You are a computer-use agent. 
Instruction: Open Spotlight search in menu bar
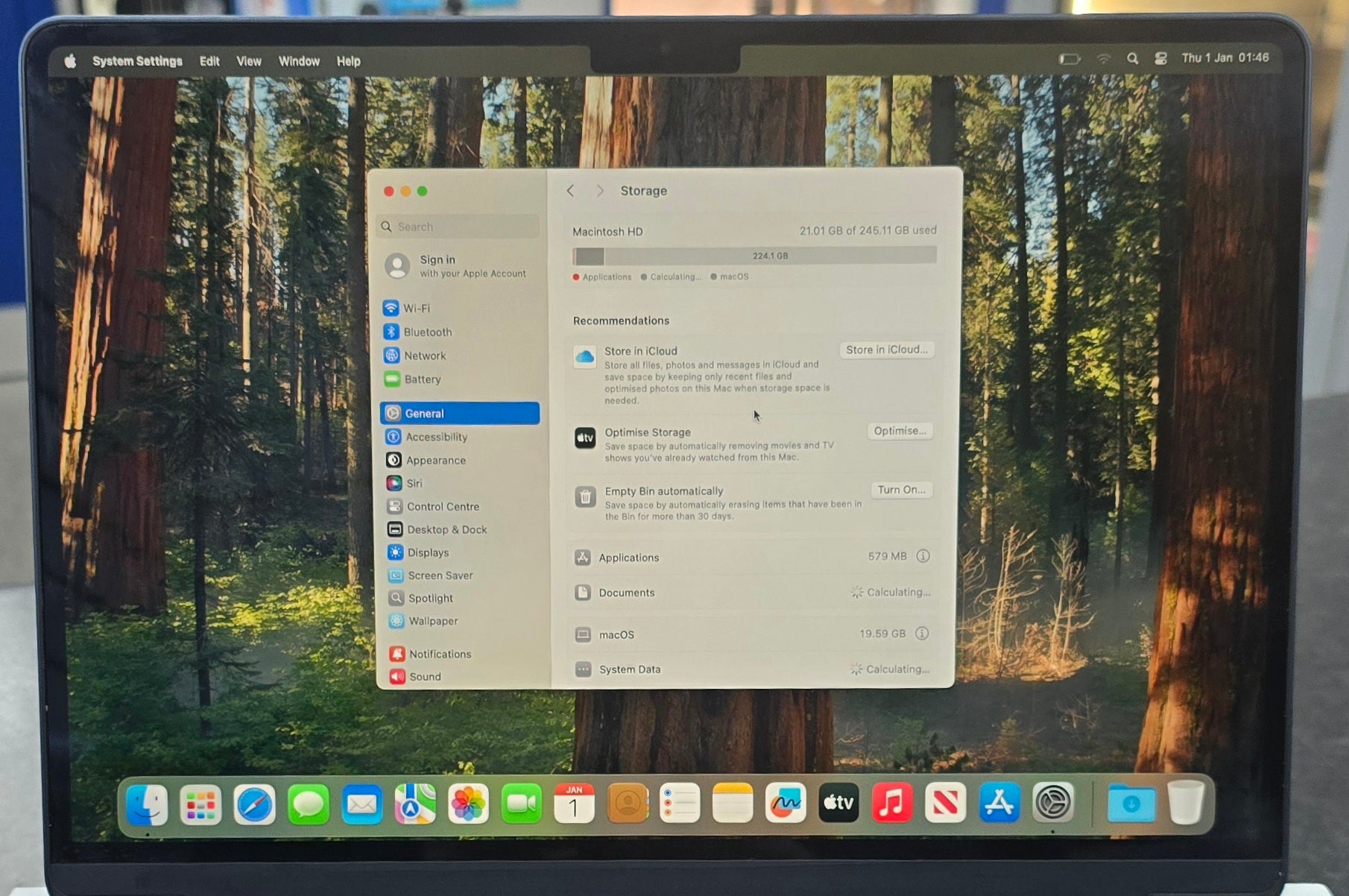(x=1133, y=58)
